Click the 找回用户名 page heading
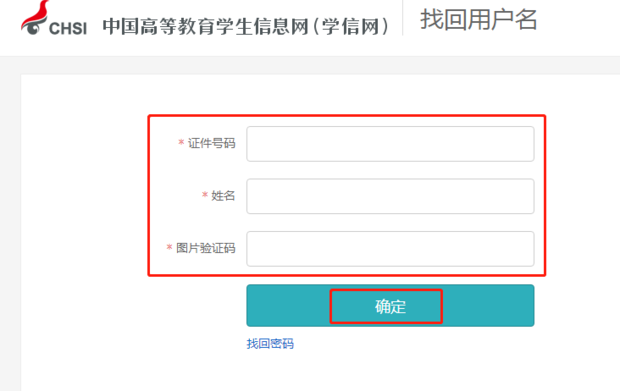The image size is (620, 391). [478, 19]
